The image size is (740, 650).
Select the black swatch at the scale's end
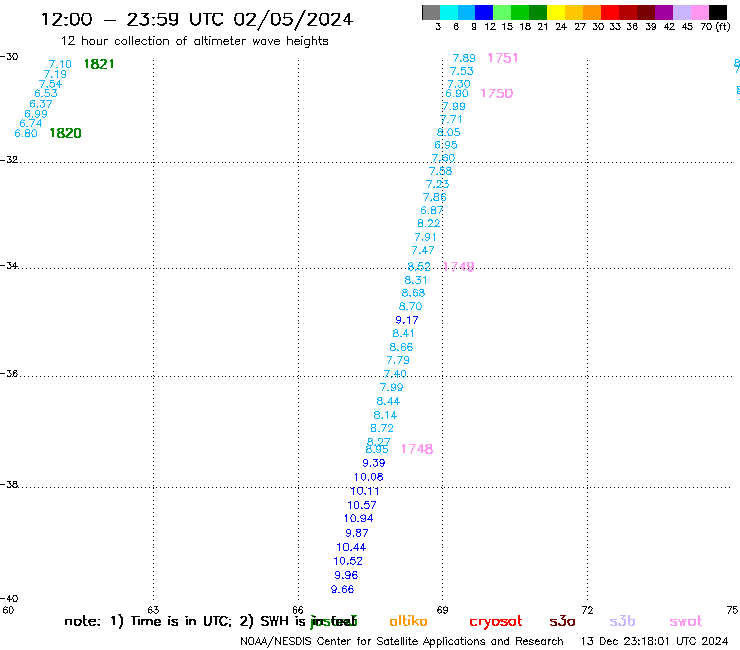coord(718,12)
